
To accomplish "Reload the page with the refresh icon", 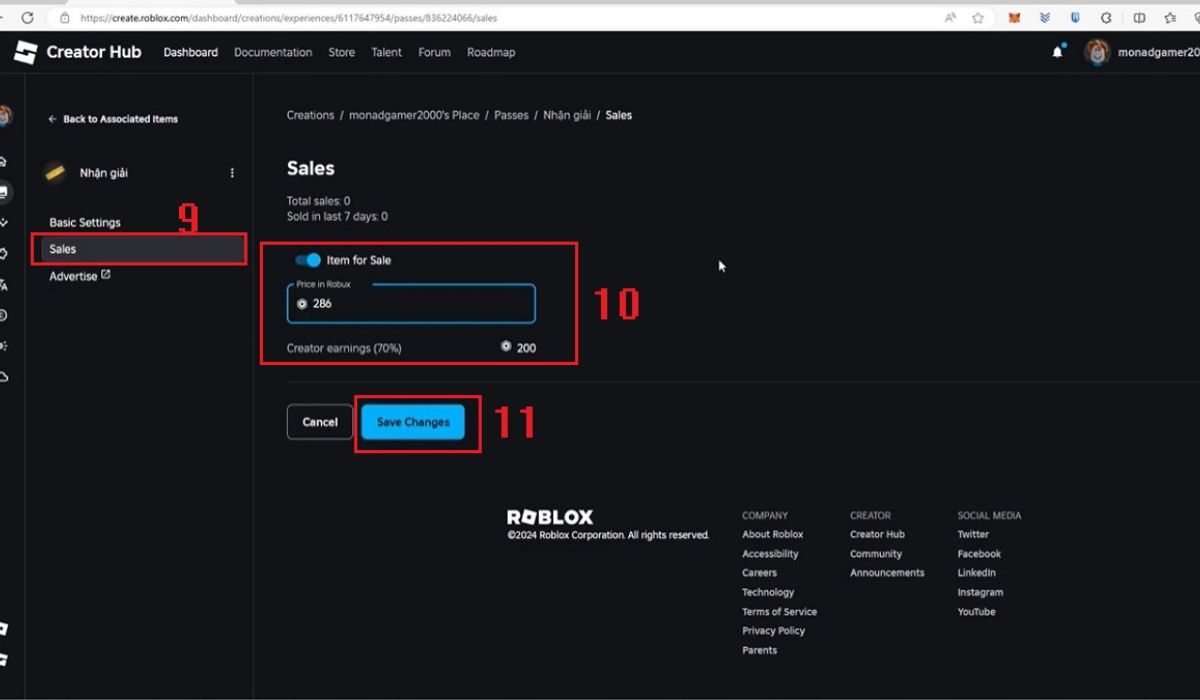I will (27, 18).
